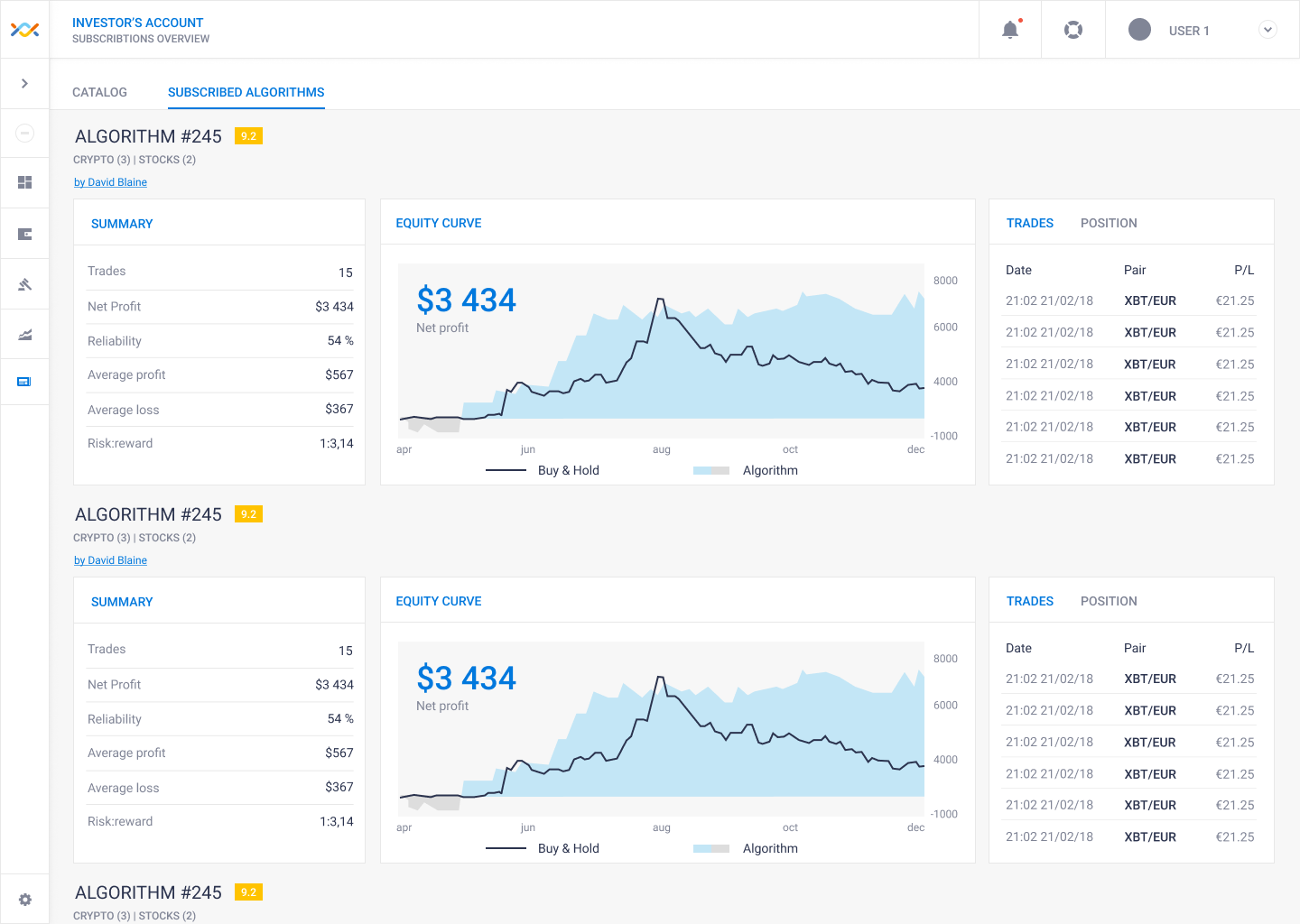Click EQUITY CURVE heading in the second card
Screen dimensions: 1300x924
(x=439, y=601)
